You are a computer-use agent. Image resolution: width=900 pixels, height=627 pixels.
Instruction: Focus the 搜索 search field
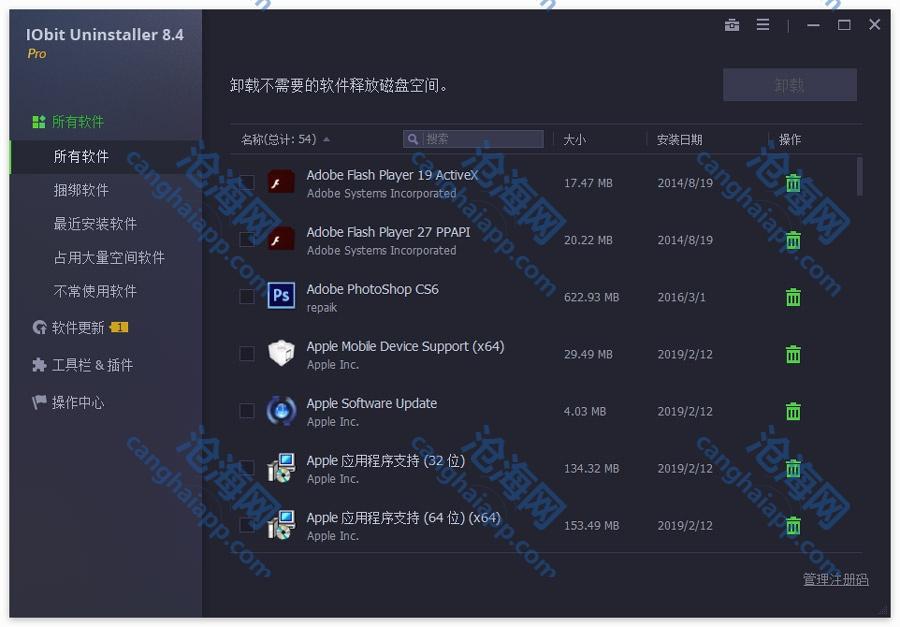[474, 139]
